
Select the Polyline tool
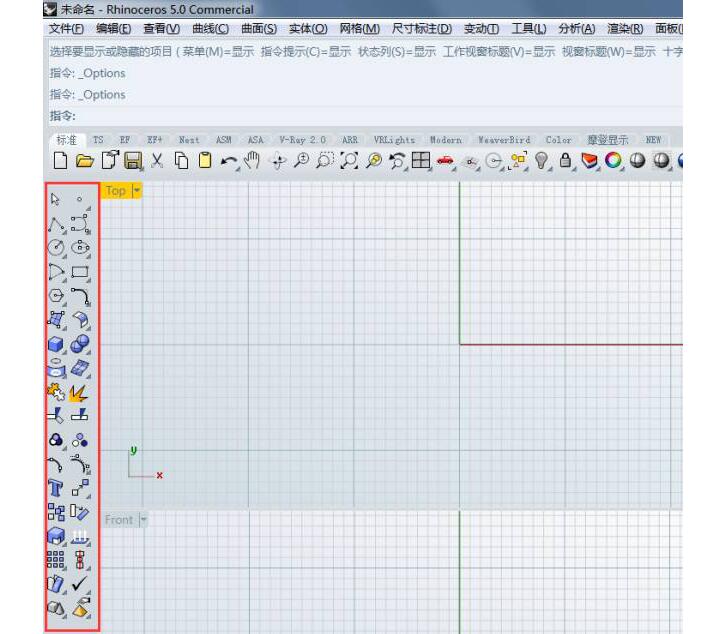[57, 224]
